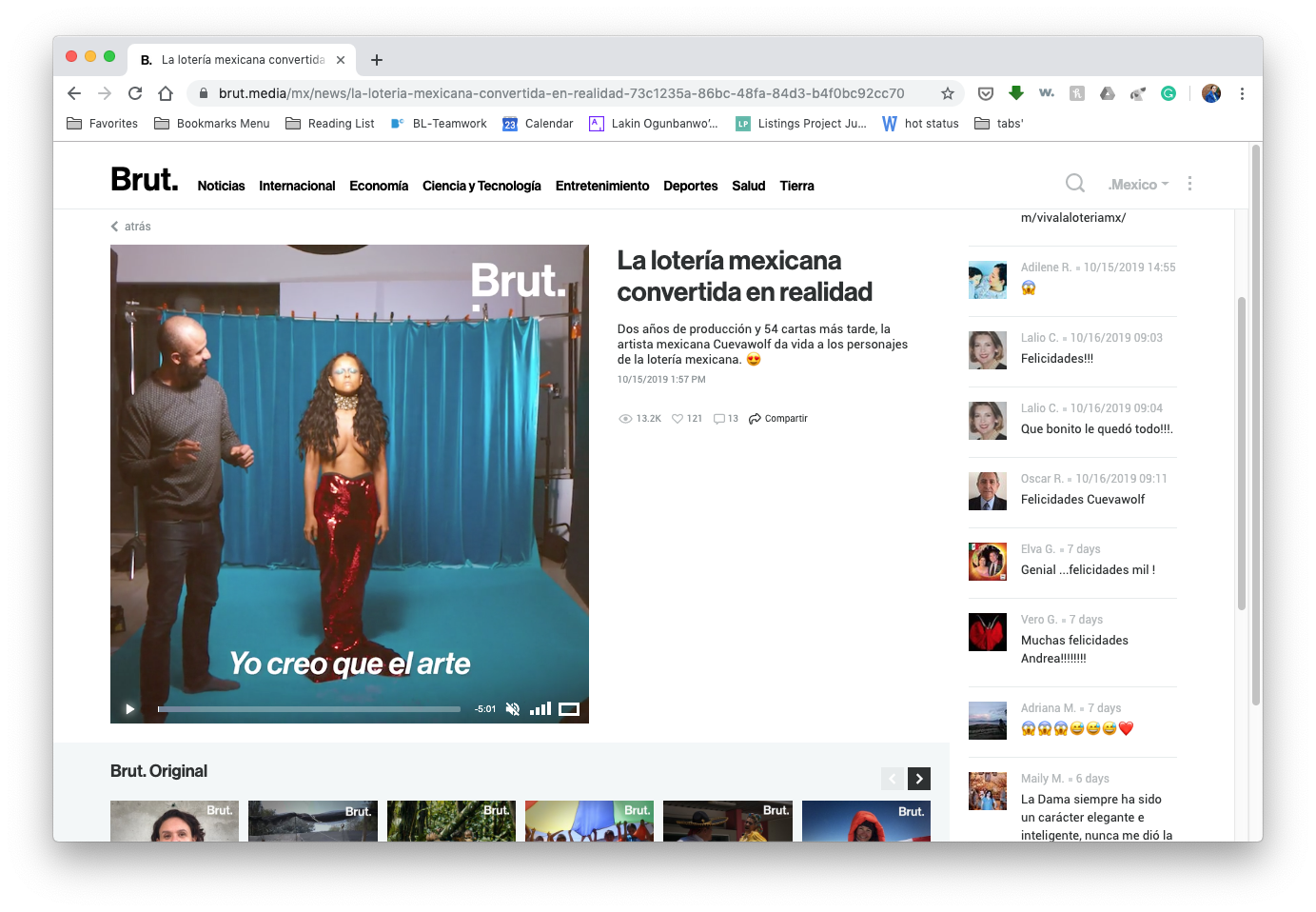The width and height of the screenshot is (1316, 912).
Task: Open the Deportes section
Action: click(x=691, y=186)
